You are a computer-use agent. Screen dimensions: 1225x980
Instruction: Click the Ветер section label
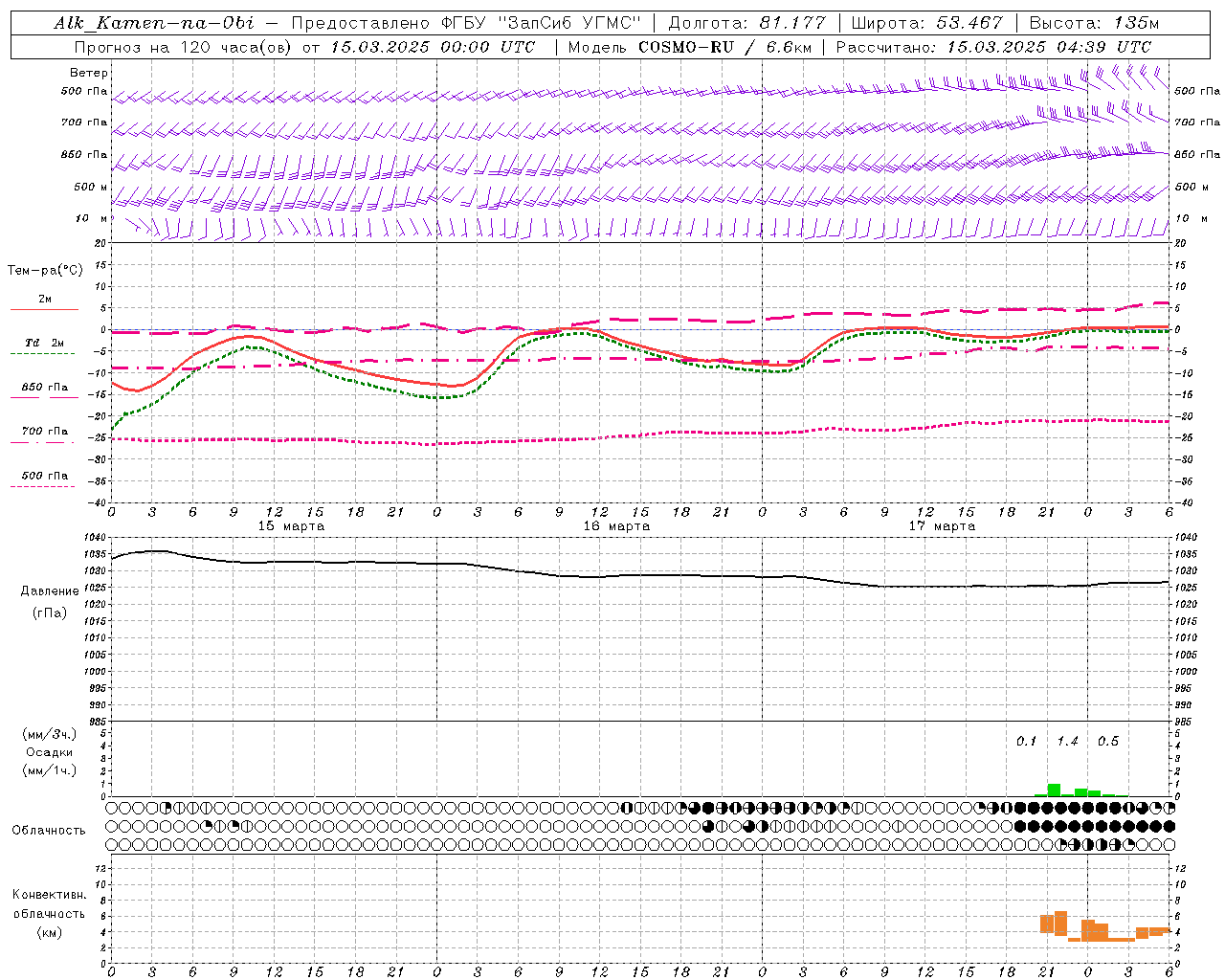pyautogui.click(x=89, y=73)
